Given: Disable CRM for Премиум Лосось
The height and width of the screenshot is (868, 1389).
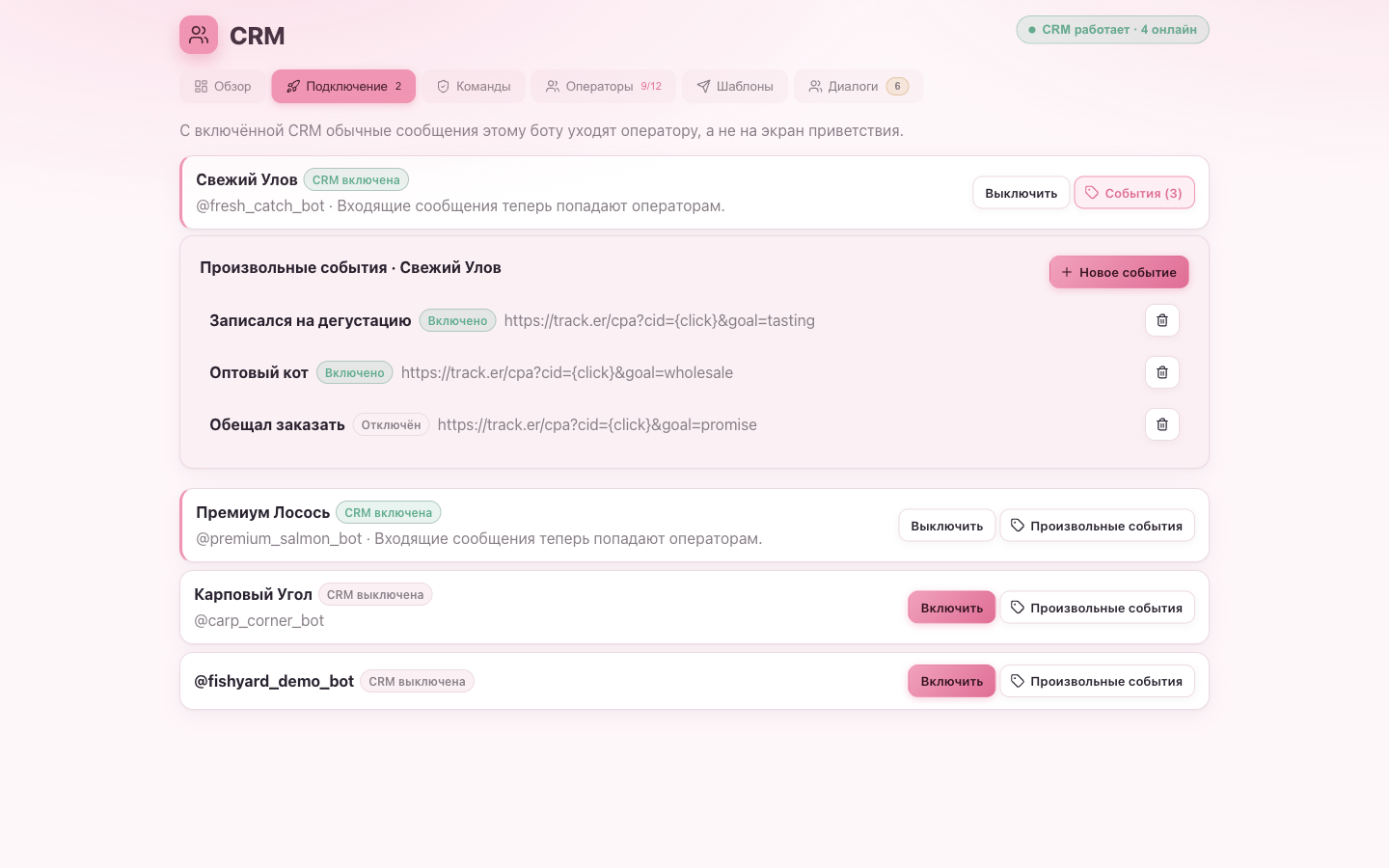Looking at the screenshot, I should point(947,526).
